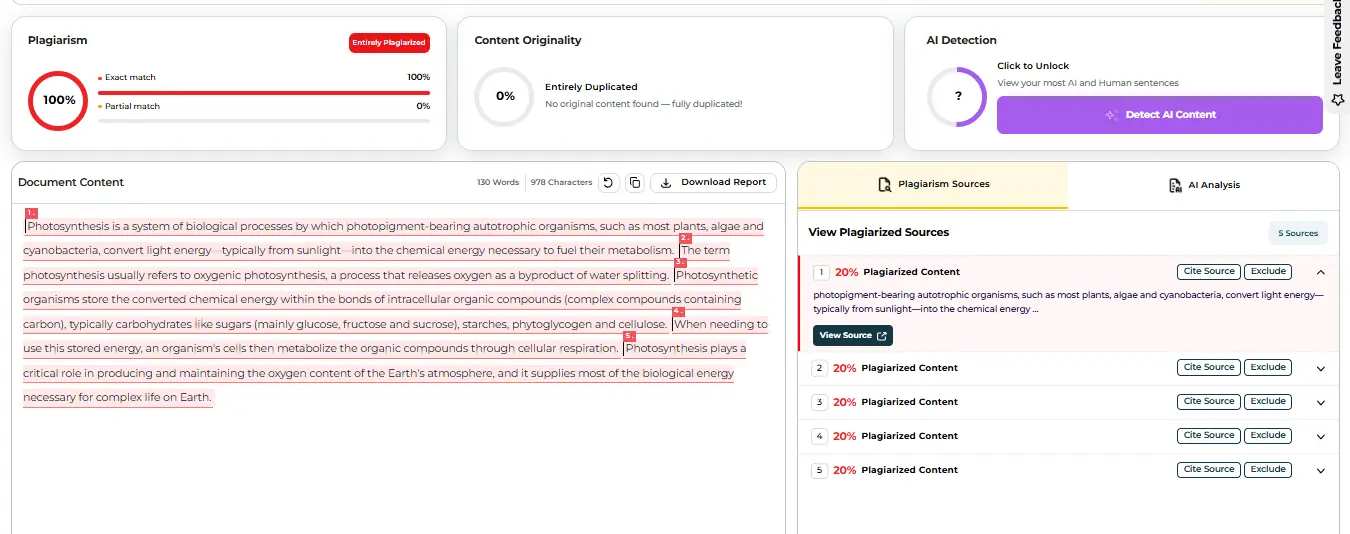Click Exclude for source 2
The height and width of the screenshot is (534, 1350).
point(1268,368)
